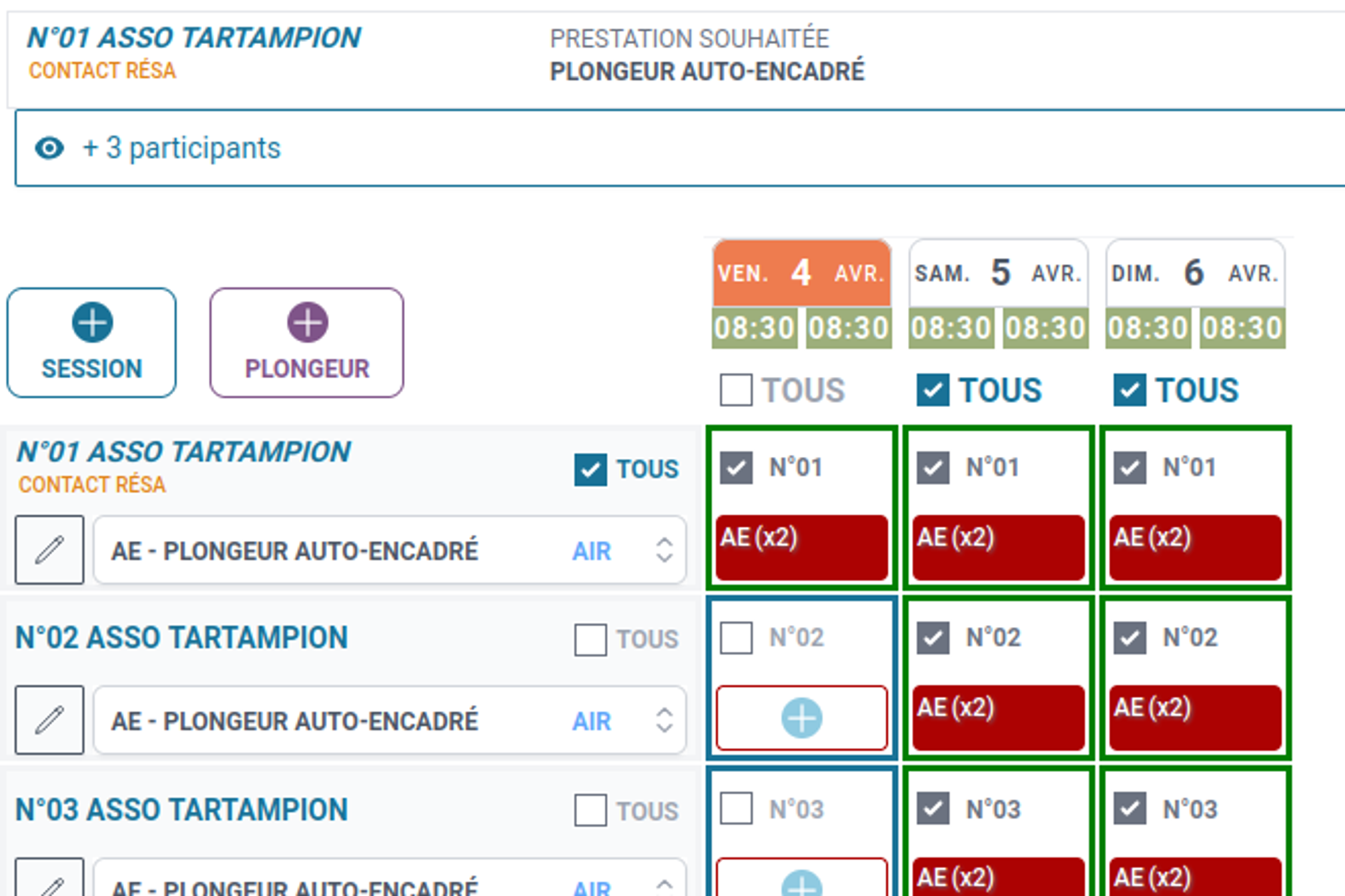Click pencil edit icon for N°01 diver
Viewport: 1345px width, 896px height.
(x=49, y=550)
